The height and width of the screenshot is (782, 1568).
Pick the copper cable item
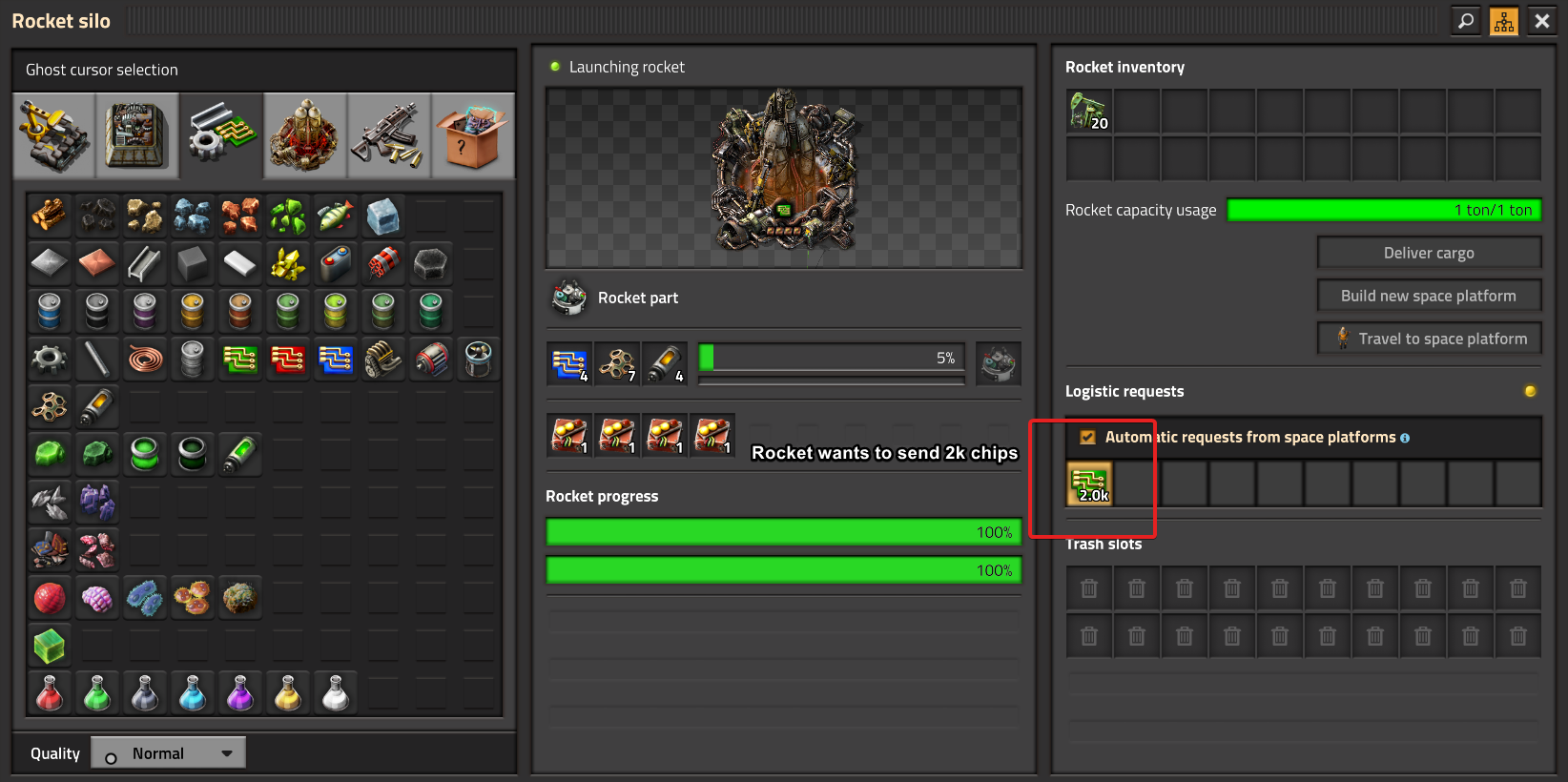coord(145,359)
